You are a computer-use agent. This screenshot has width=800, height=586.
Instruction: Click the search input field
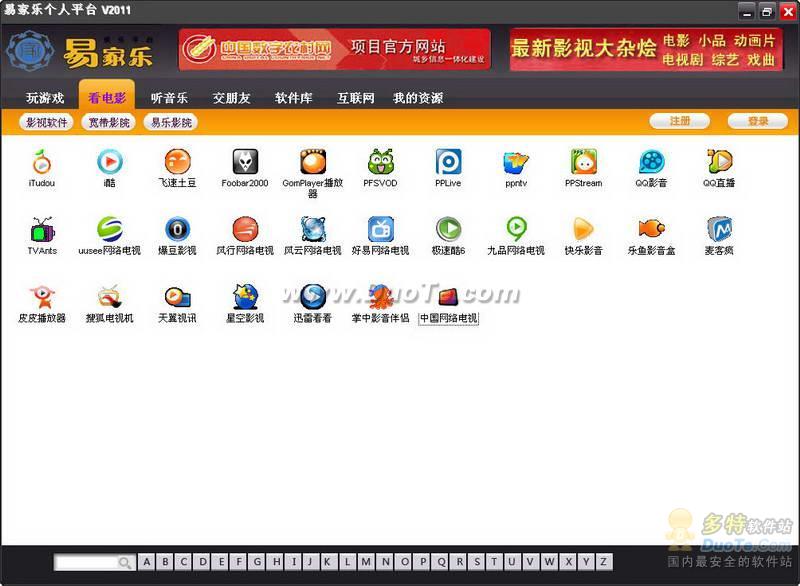click(87, 562)
